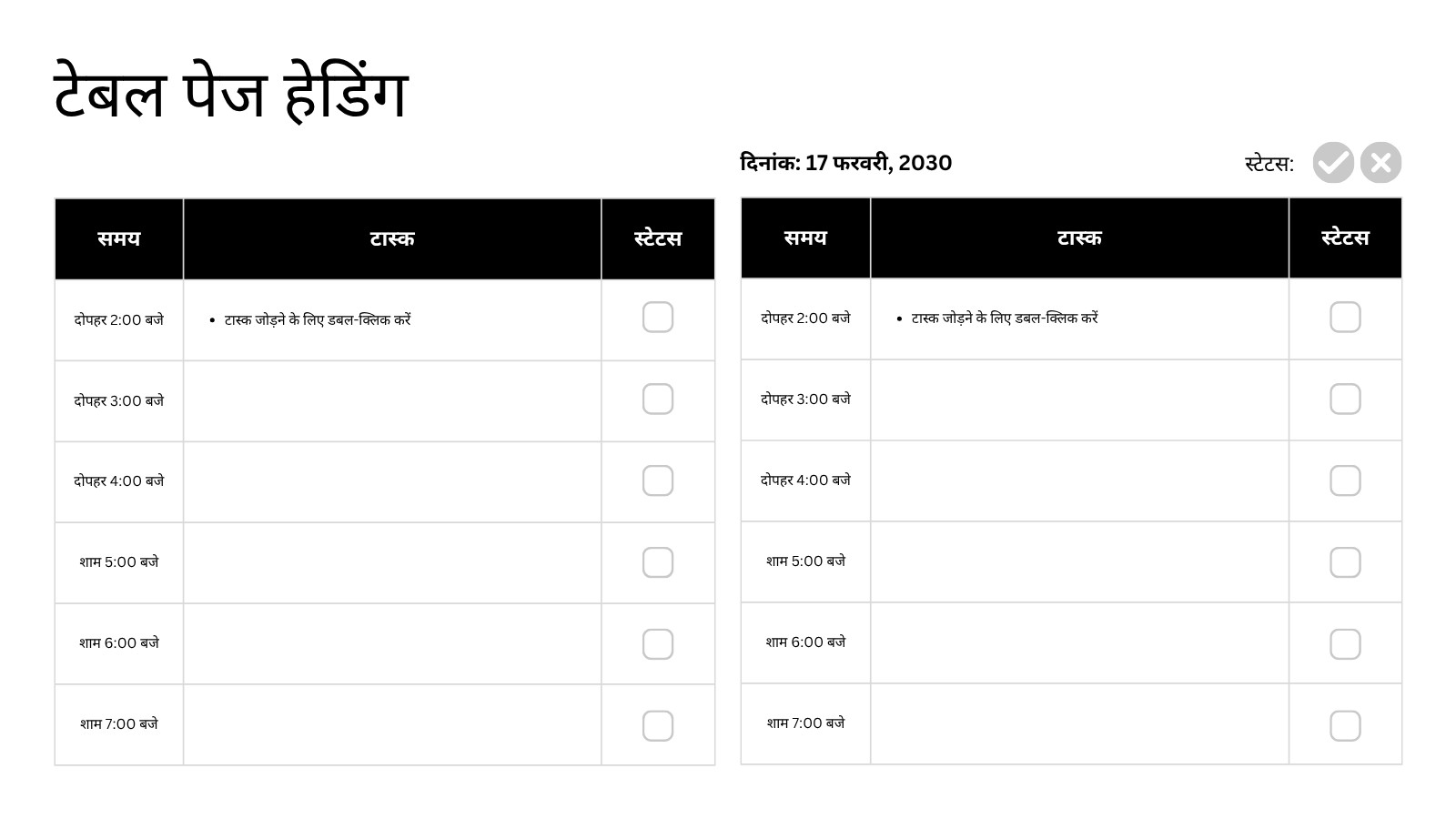The image size is (1456, 819).
Task: Tick the left table शाम 5:00 checkbox
Action: 658,562
